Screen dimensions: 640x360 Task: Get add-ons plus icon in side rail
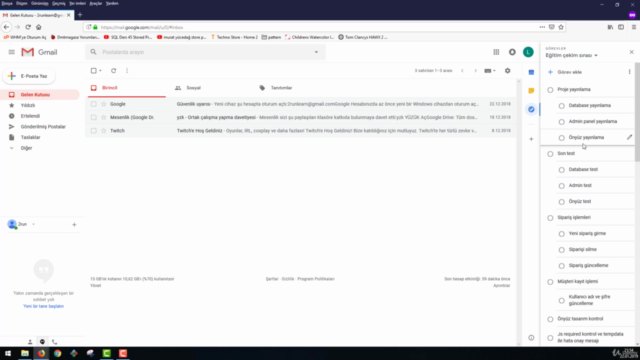coord(531,139)
